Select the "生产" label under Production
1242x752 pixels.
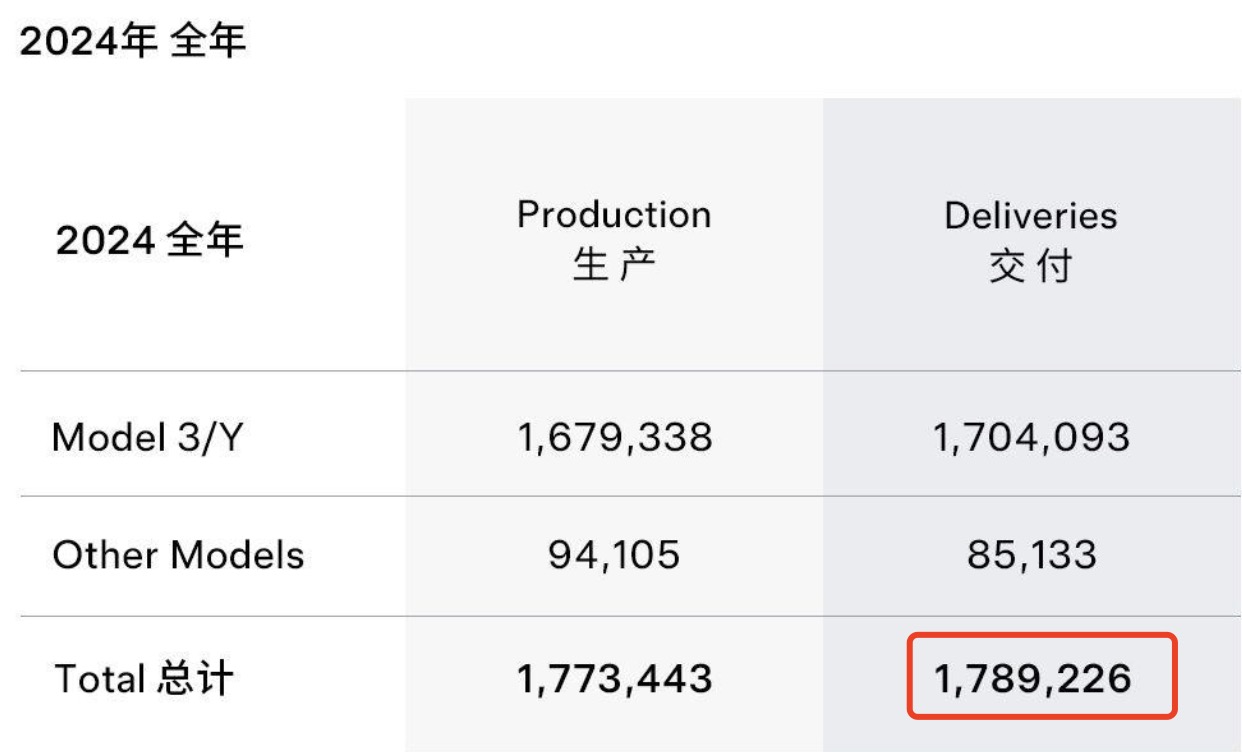[614, 266]
